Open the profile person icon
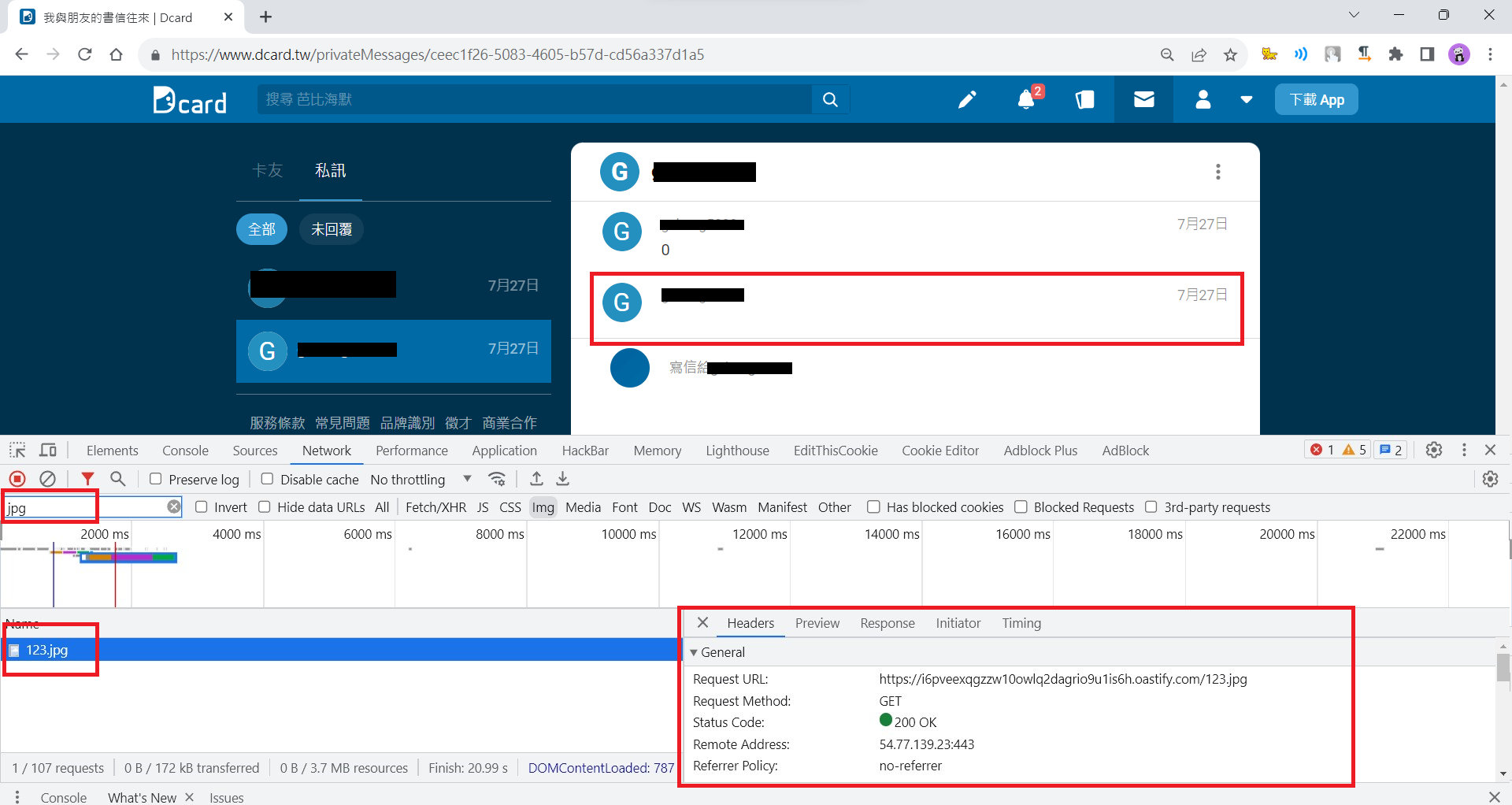 [1203, 99]
